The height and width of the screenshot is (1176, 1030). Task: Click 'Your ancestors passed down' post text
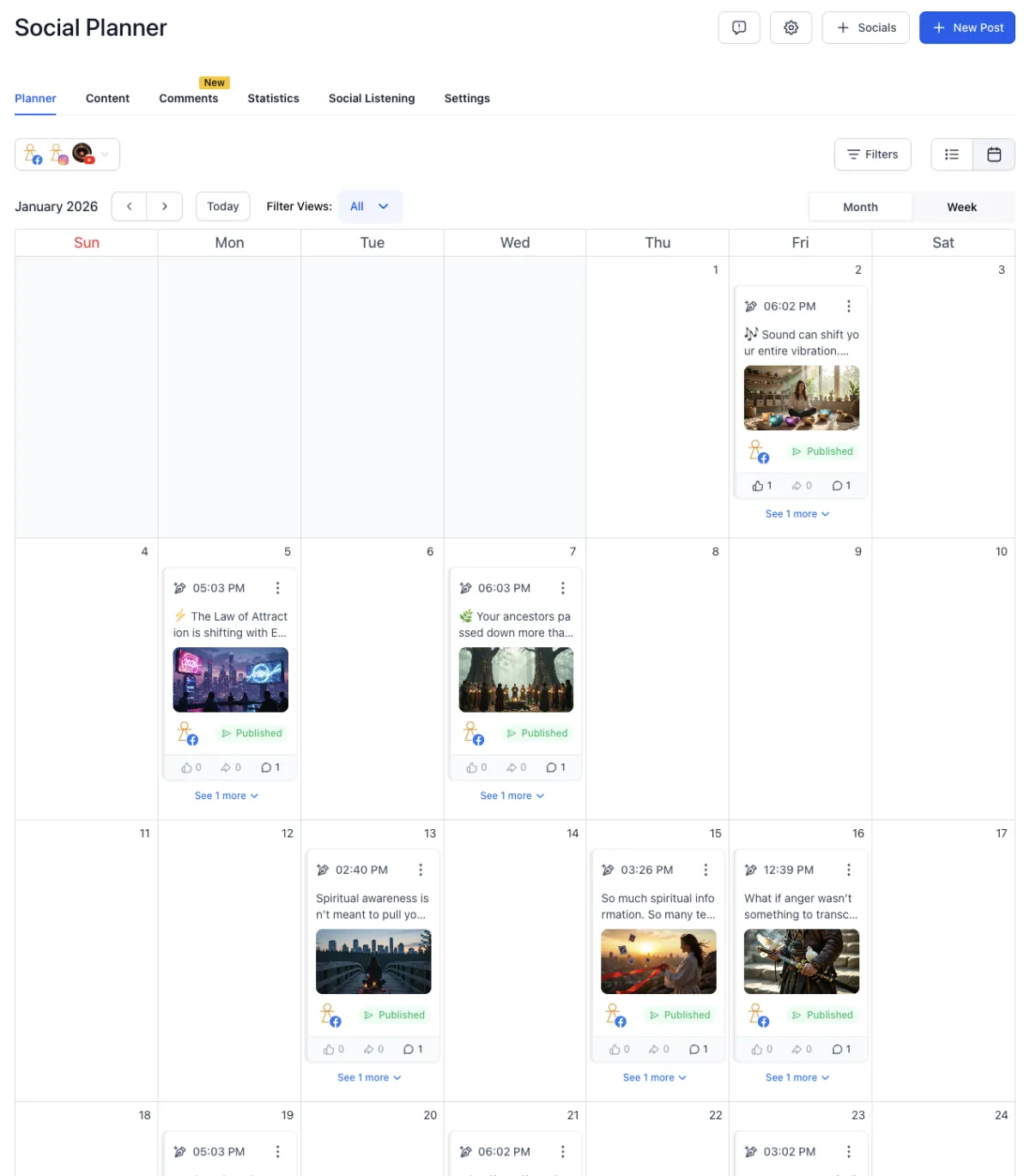515,625
